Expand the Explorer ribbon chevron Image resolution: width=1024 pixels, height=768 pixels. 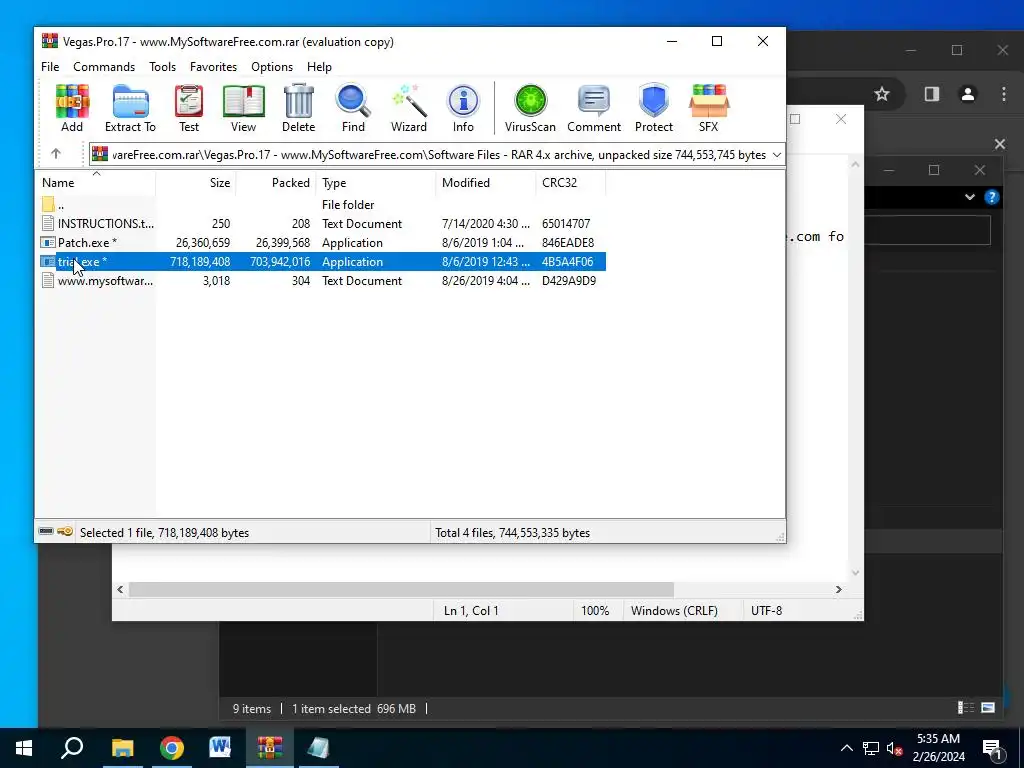click(970, 197)
